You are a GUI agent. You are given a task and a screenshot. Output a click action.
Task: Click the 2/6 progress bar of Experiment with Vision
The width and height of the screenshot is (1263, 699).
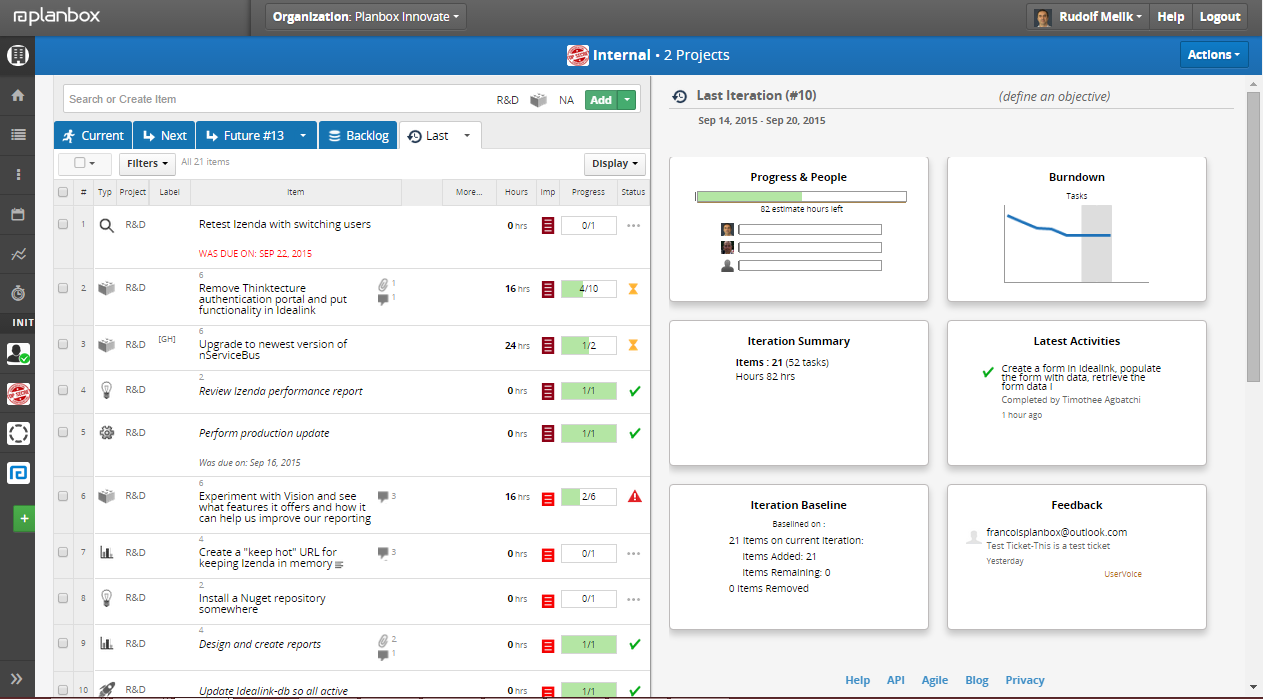click(x=588, y=496)
